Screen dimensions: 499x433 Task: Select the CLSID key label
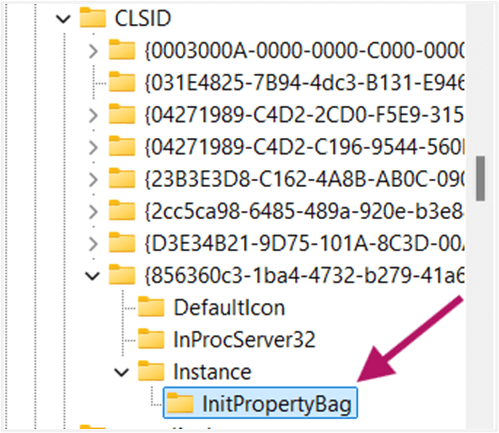(x=143, y=18)
